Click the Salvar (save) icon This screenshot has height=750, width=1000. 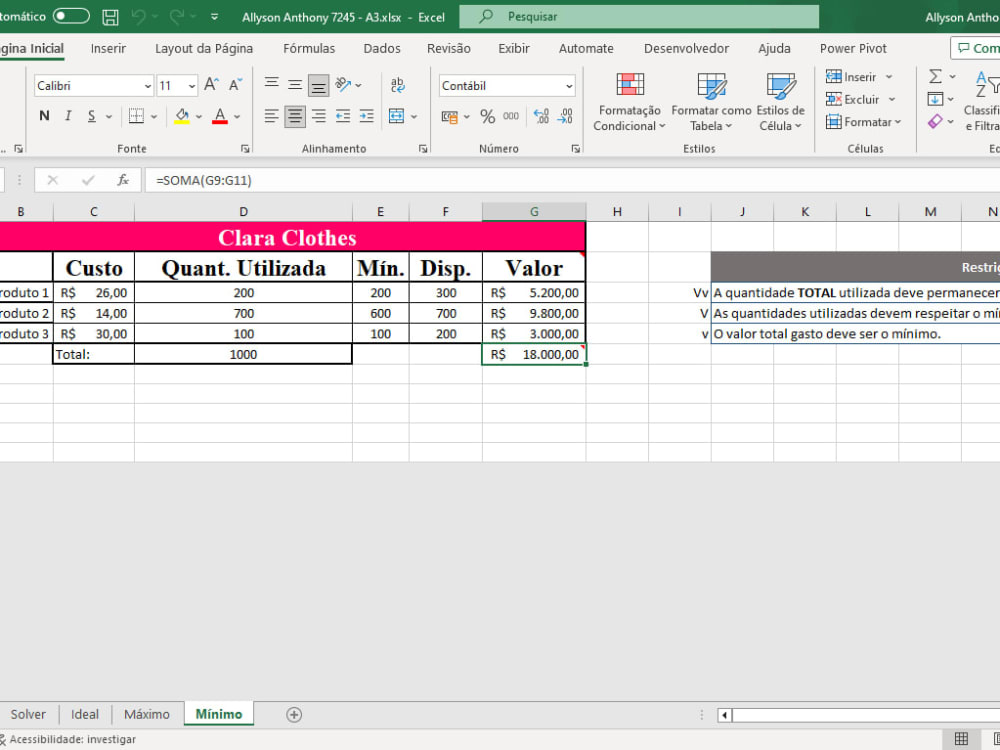click(110, 16)
